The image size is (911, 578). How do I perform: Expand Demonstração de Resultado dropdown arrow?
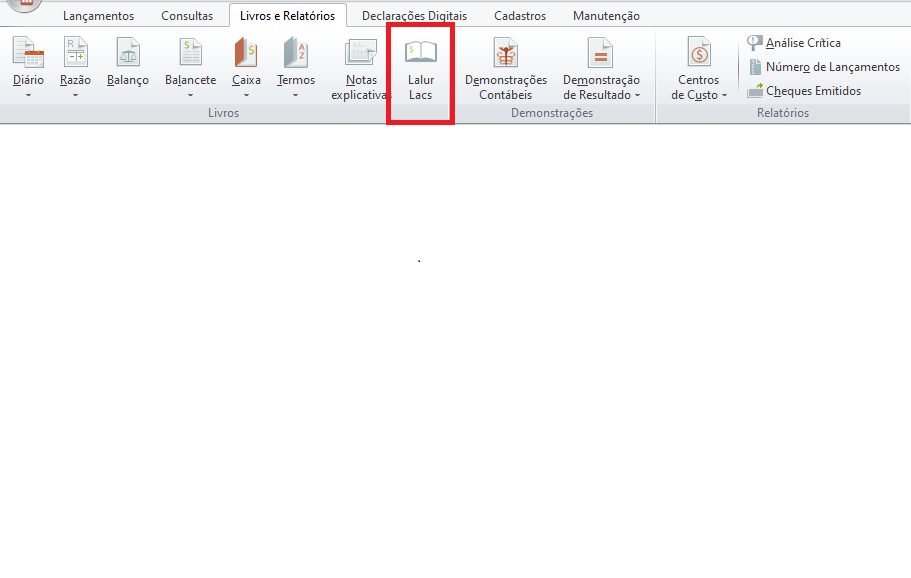(637, 95)
